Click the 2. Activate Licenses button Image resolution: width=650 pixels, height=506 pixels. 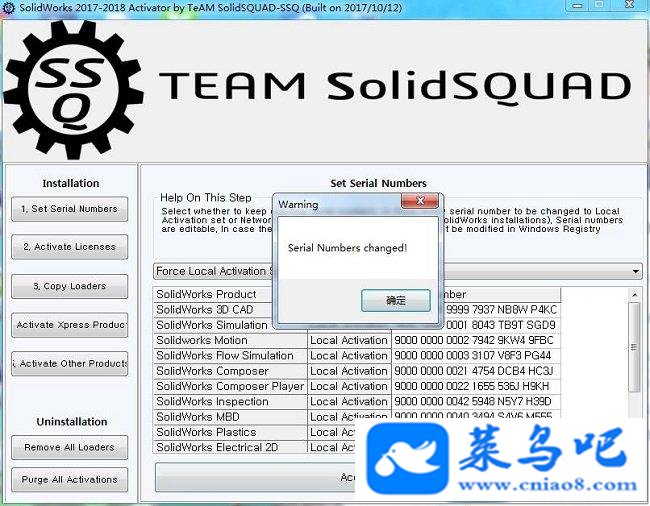click(x=70, y=247)
